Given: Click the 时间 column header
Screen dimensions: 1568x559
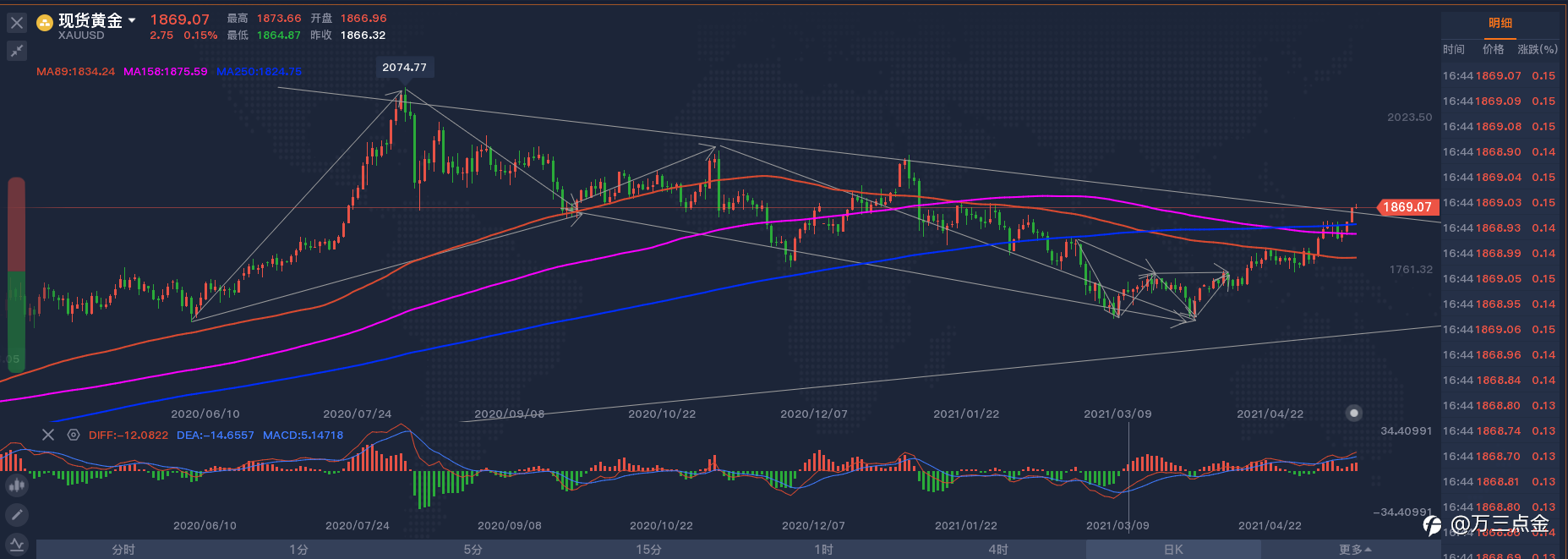Looking at the screenshot, I should (x=1454, y=49).
